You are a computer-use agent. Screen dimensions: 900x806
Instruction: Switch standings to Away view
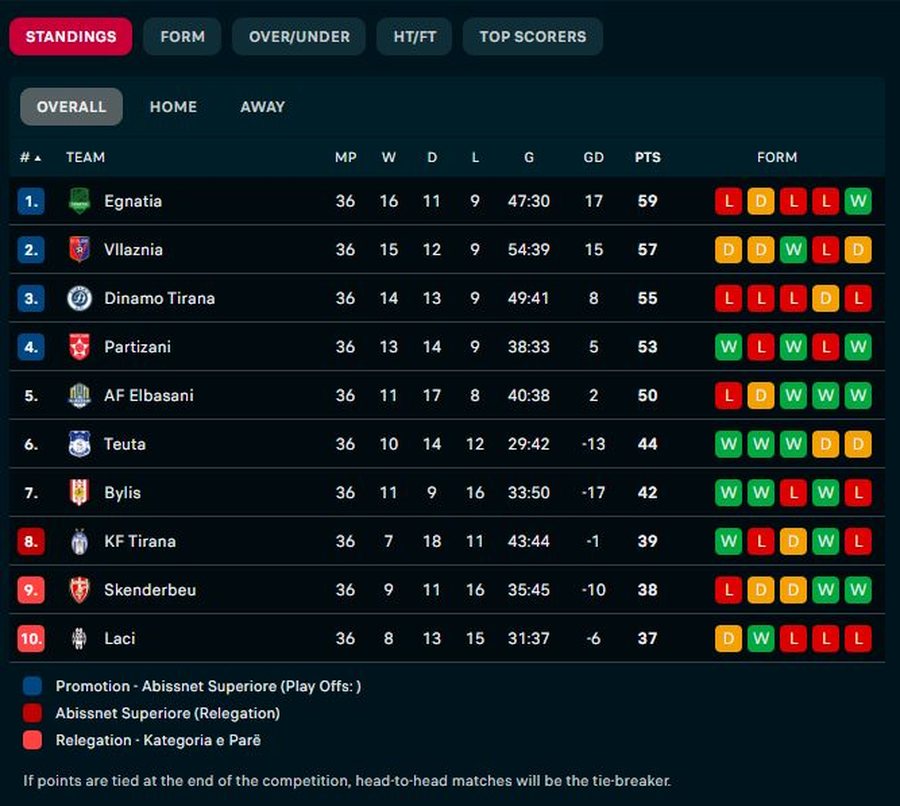point(262,107)
